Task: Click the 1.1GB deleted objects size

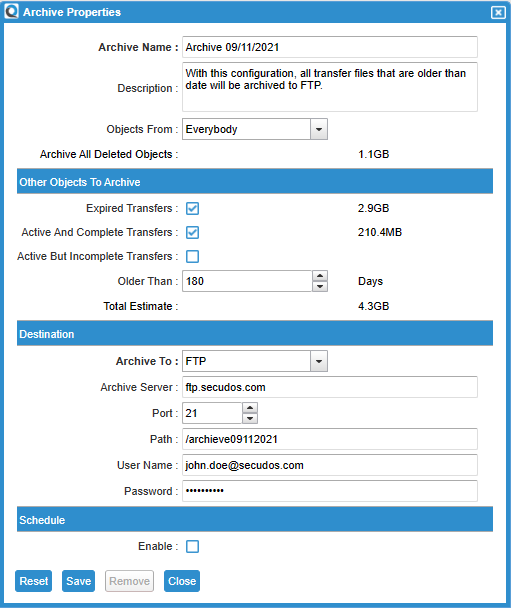Action: (373, 154)
